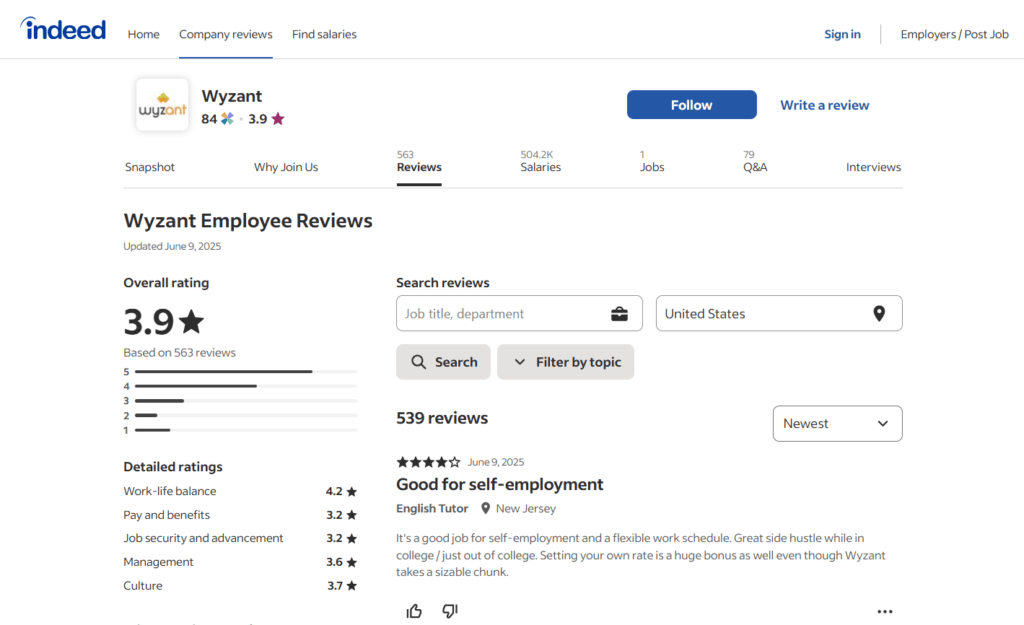Click the work wellbeing score icon near 84
The image size is (1024, 625).
pos(228,119)
